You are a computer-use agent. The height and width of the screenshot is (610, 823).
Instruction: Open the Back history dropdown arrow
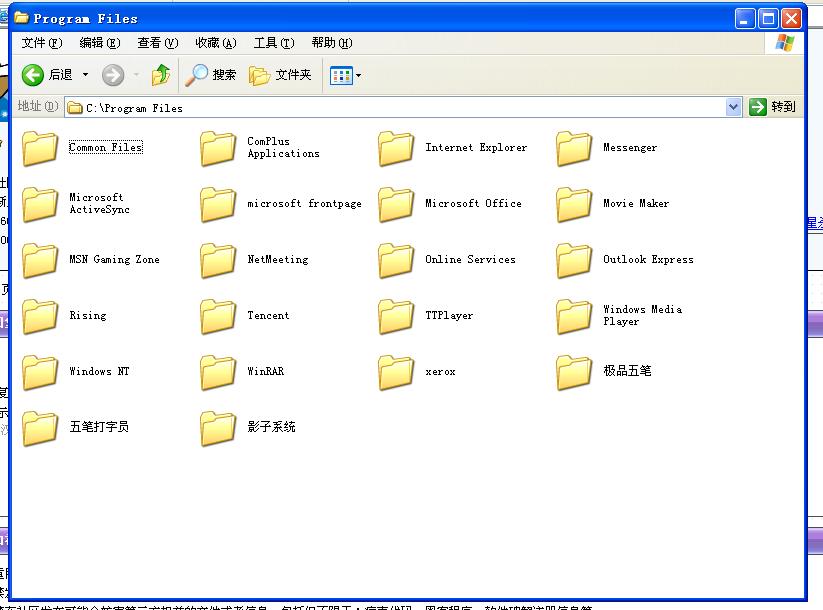point(85,75)
